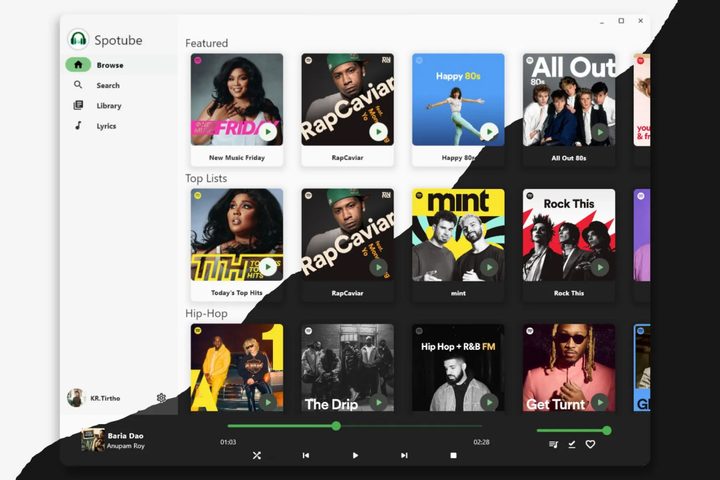Viewport: 720px width, 480px height.
Task: Play RapCaviar in the Top Lists row
Action: pyautogui.click(x=378, y=267)
